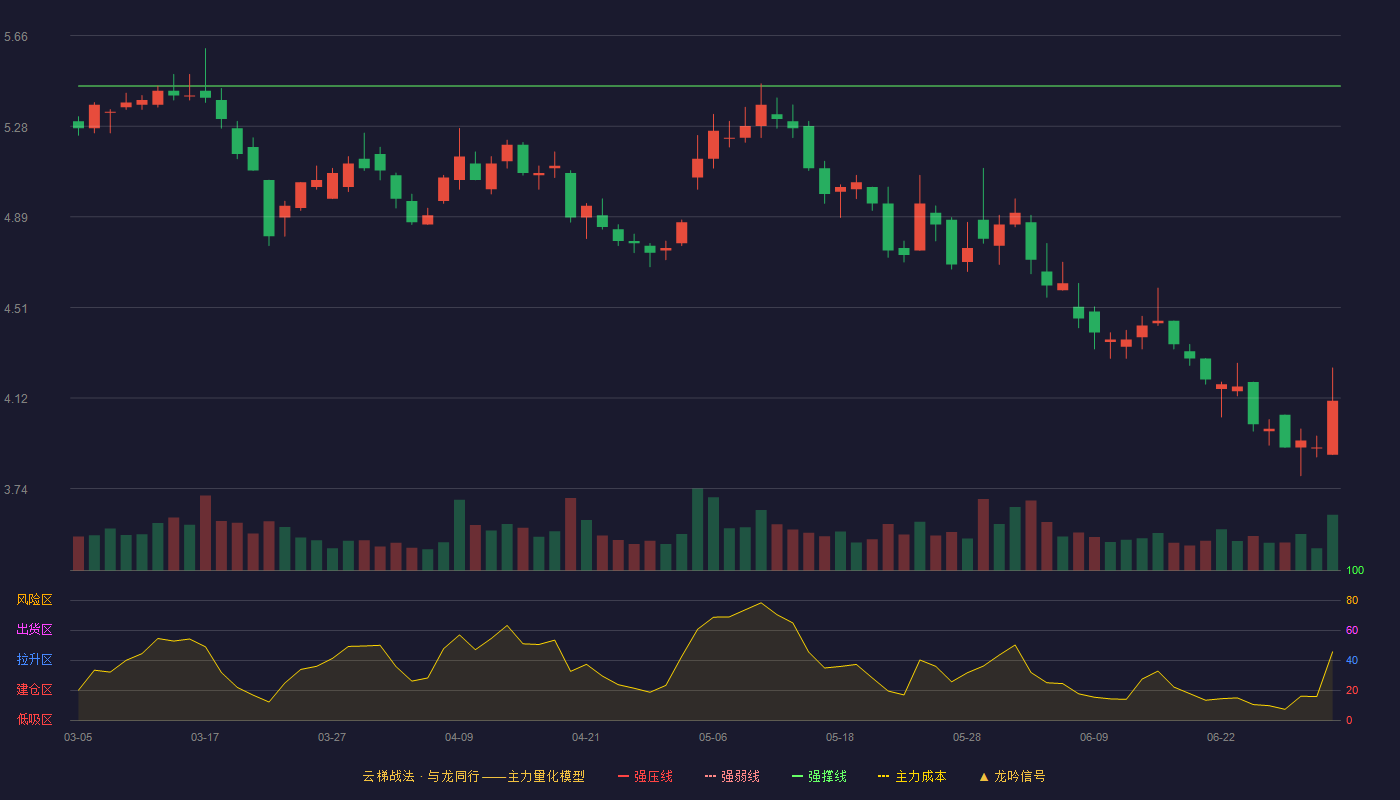Toggle the 强撑线 legend series
The image size is (1400, 800).
tap(819, 776)
